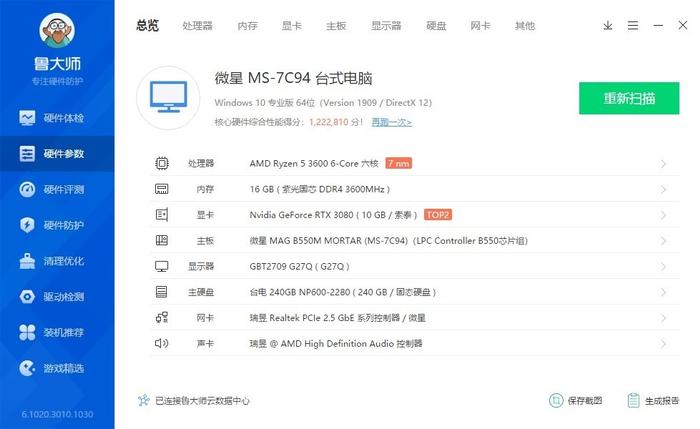Switch to the 处理器 tab
The image size is (700, 429).
(197, 26)
